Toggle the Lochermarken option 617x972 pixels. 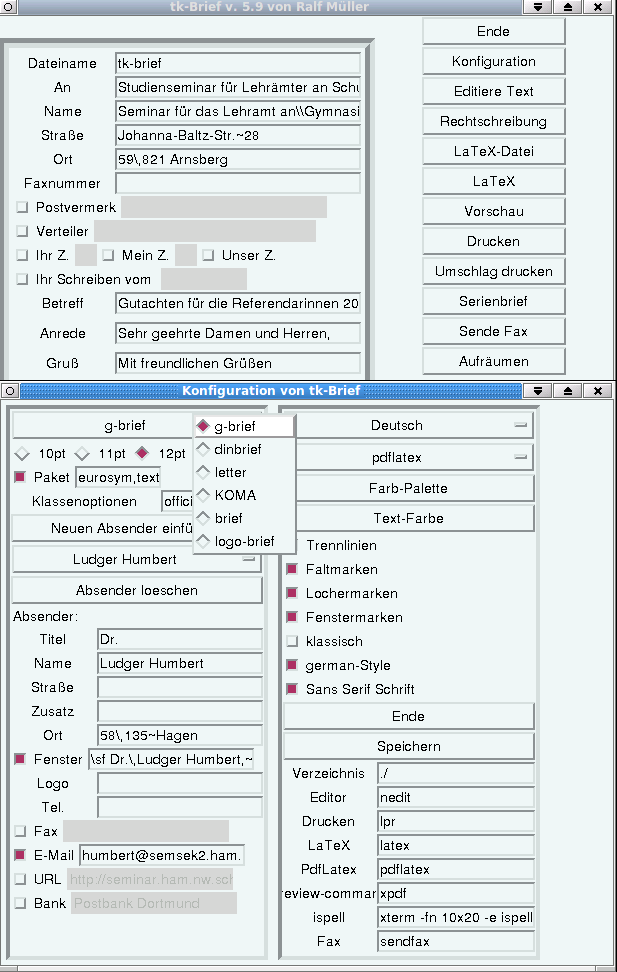coord(291,593)
